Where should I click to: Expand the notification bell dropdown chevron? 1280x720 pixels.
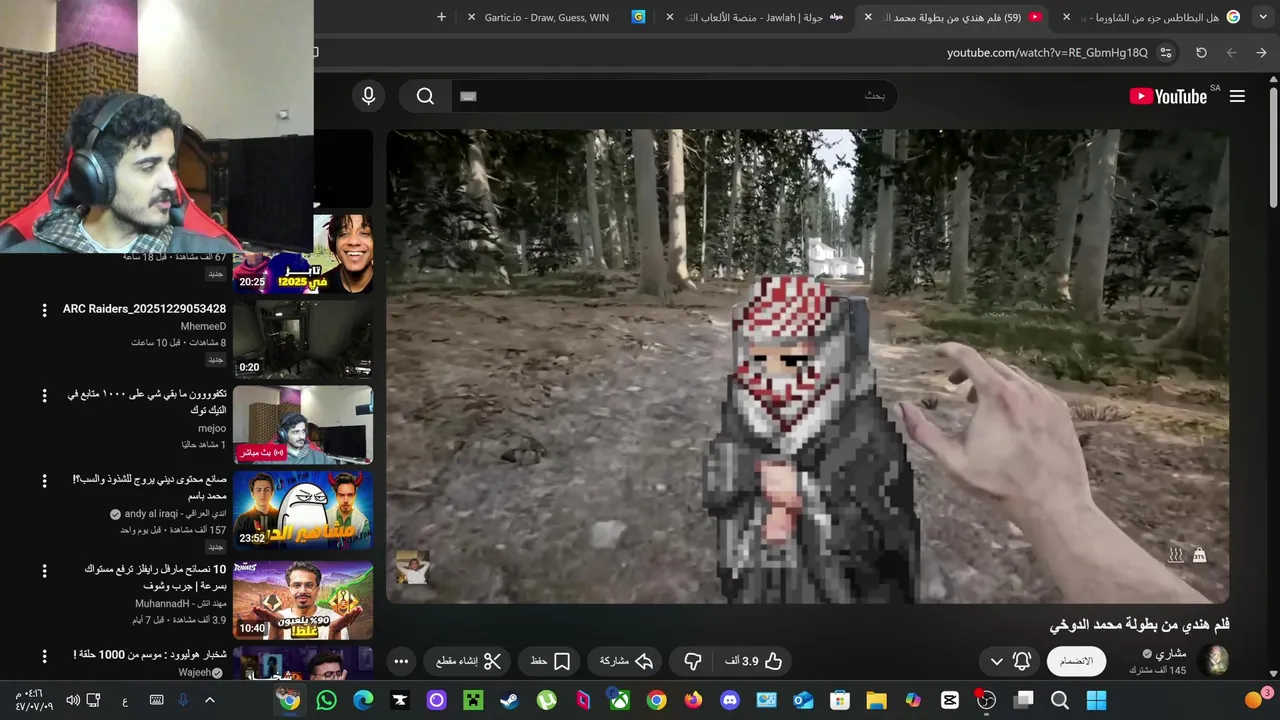tap(996, 661)
